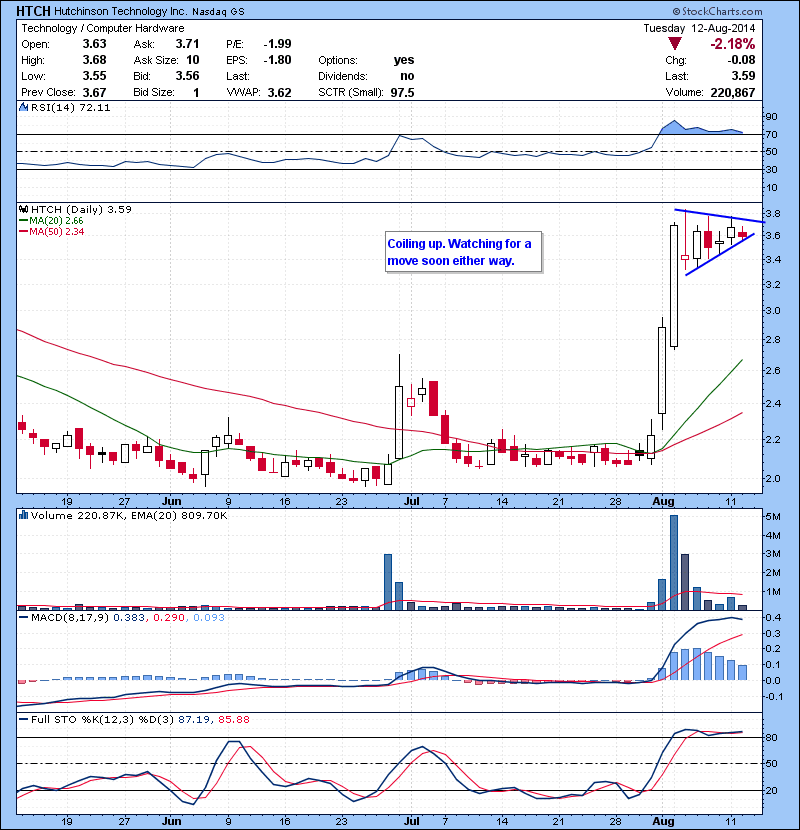800x830 pixels.
Task: Click the 3.8 price axis label
Action: point(773,214)
